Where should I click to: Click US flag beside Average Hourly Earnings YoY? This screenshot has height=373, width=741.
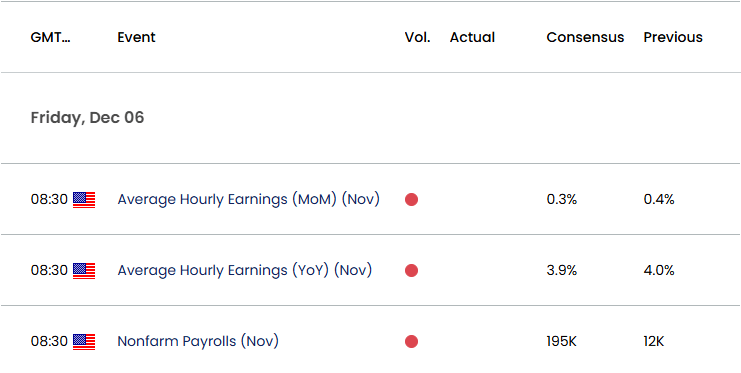pyautogui.click(x=84, y=271)
